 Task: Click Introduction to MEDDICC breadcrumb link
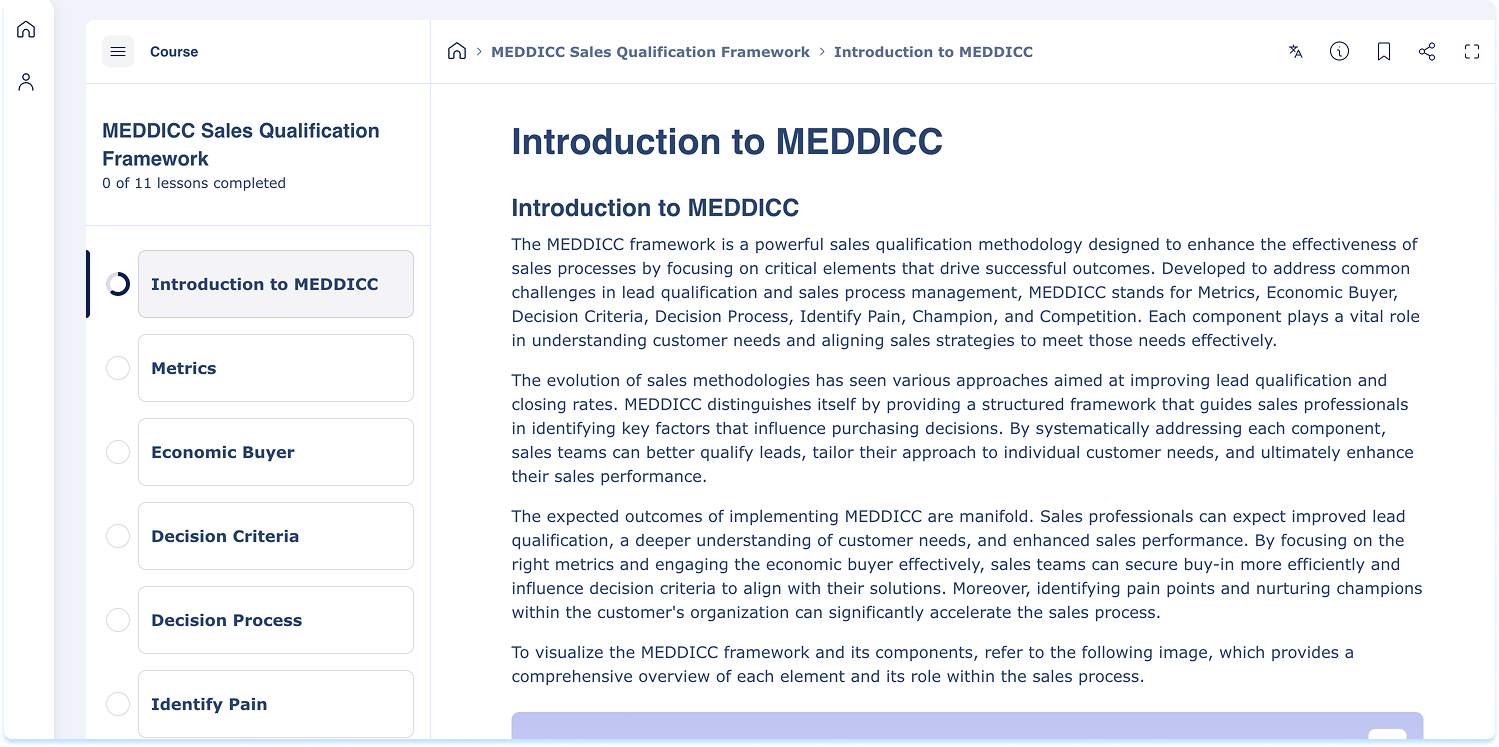coord(933,52)
